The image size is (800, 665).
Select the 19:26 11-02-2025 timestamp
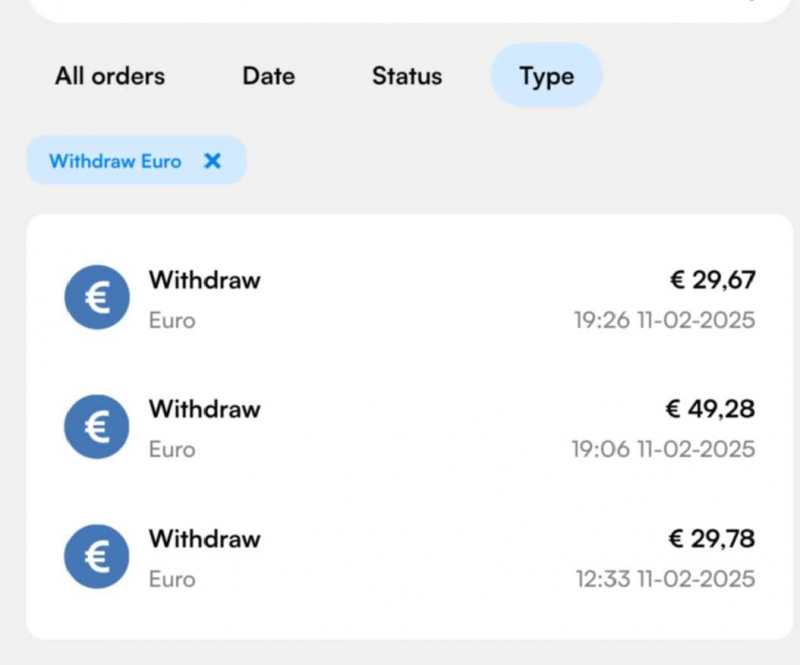(x=664, y=321)
